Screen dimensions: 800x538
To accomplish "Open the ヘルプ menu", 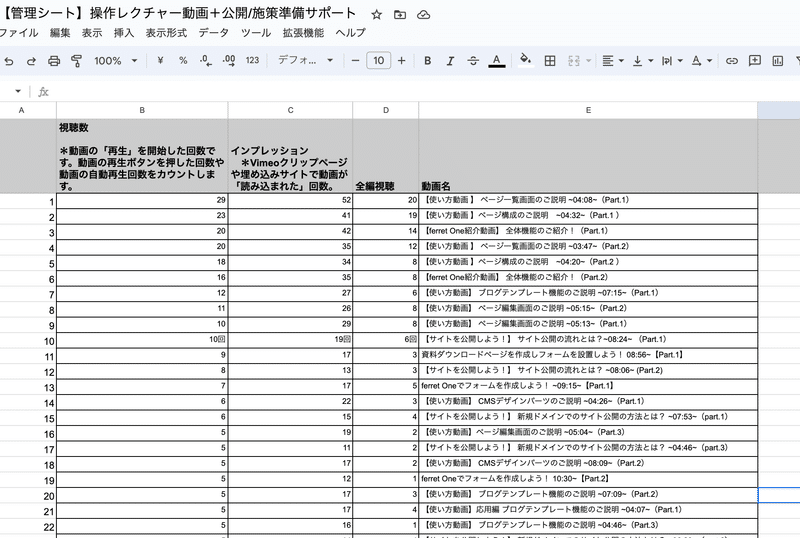I will coord(351,33).
